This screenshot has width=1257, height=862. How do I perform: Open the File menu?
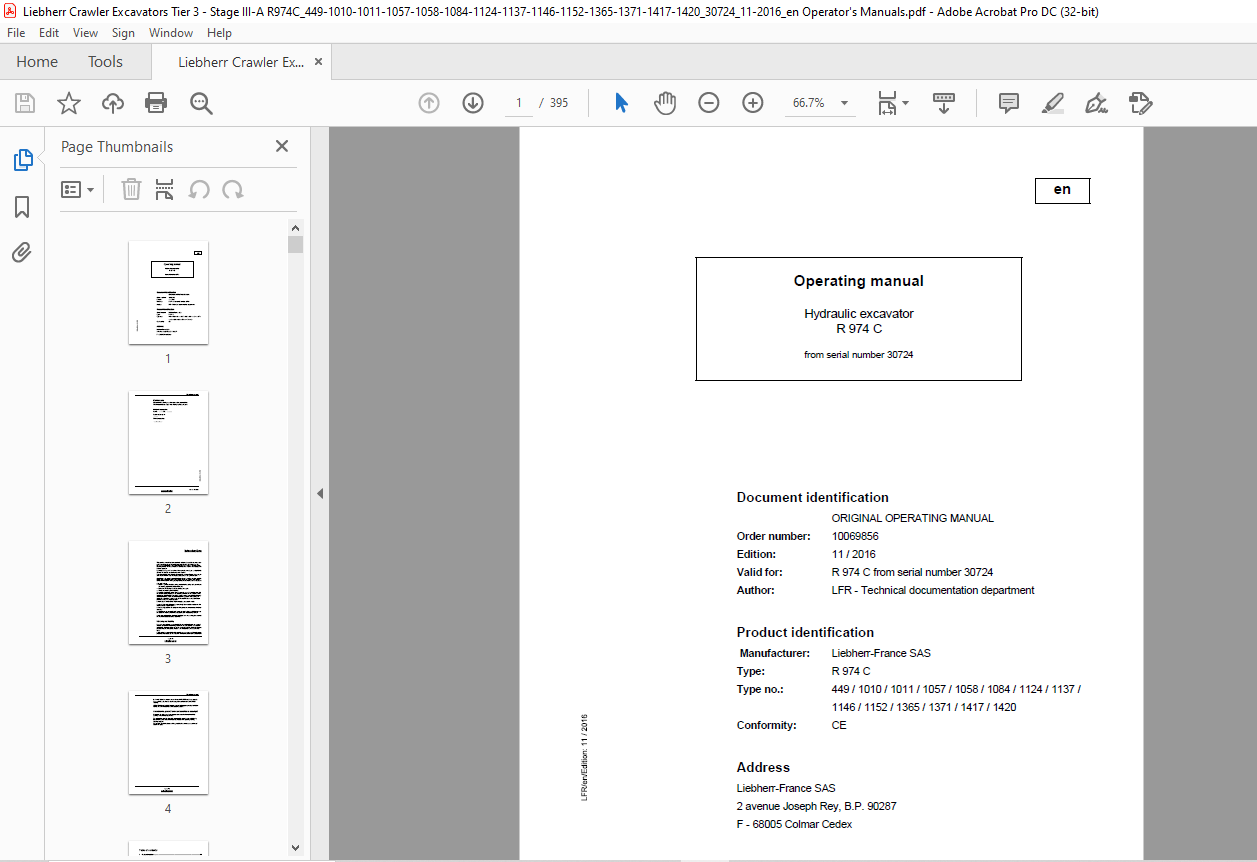(x=16, y=33)
